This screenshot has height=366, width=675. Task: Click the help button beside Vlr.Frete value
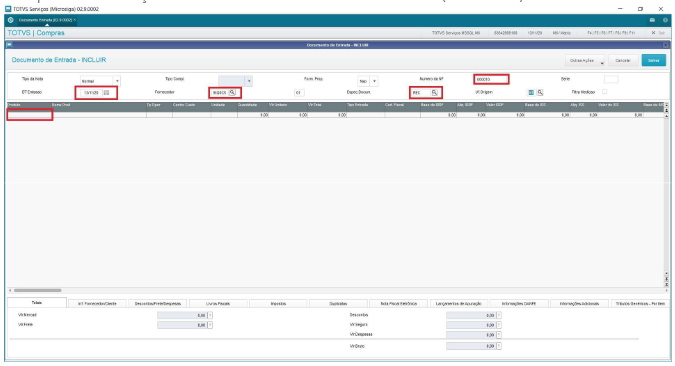tap(210, 325)
